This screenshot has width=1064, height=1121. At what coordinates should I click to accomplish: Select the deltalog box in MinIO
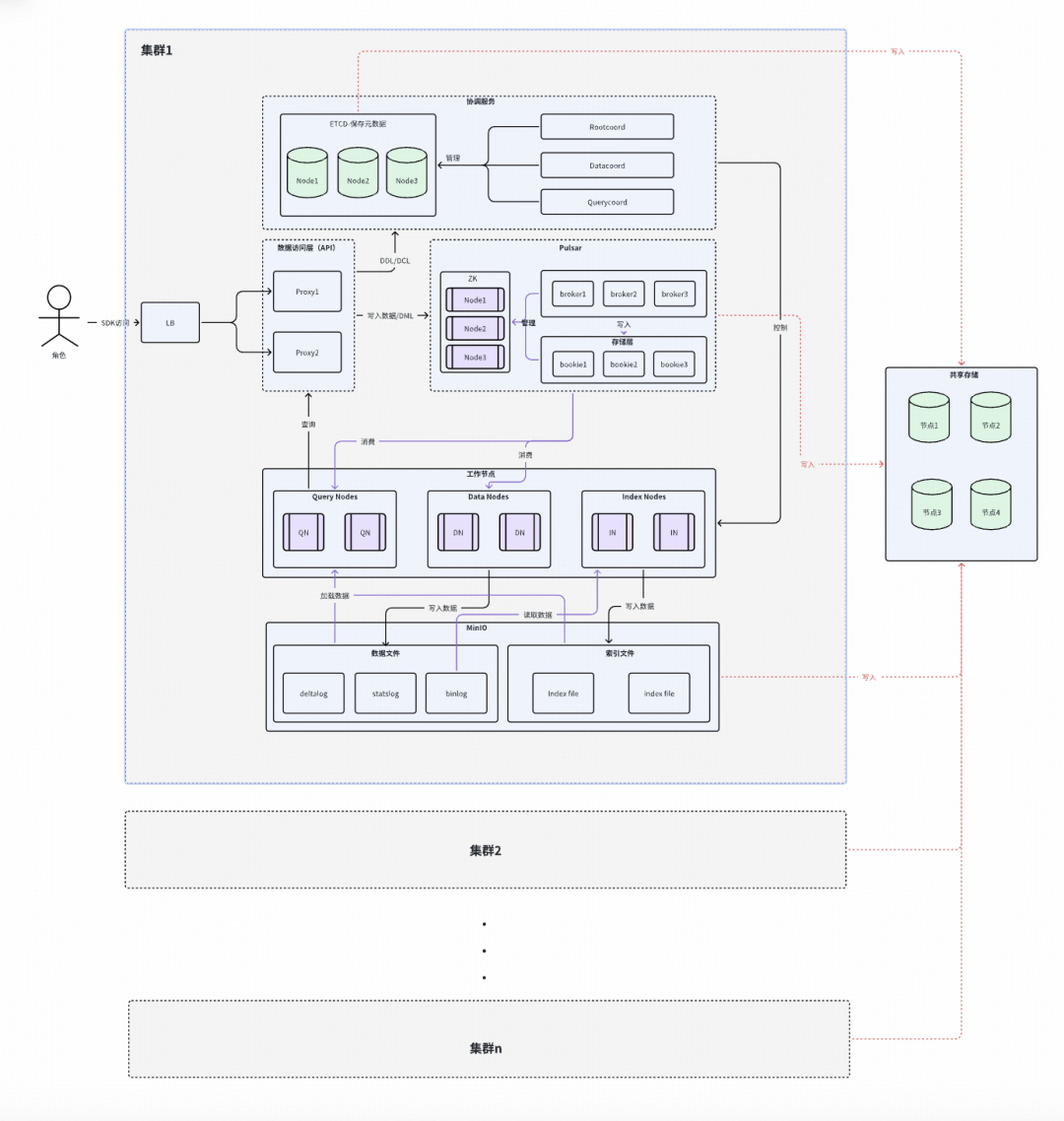point(313,692)
